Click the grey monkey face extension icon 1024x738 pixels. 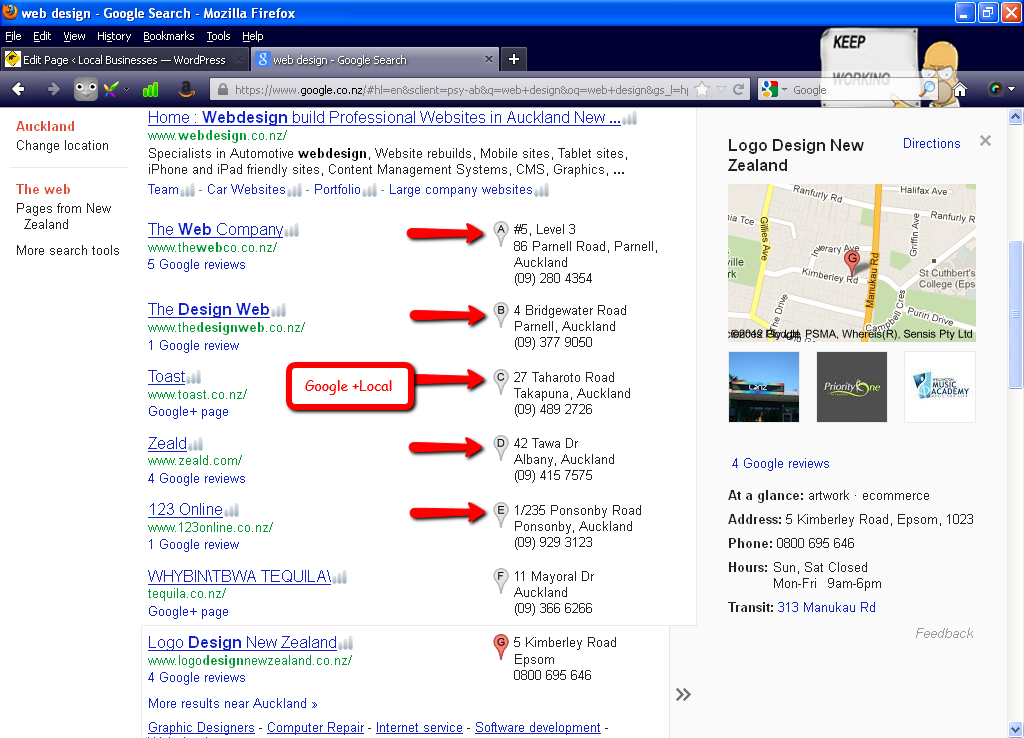[x=86, y=89]
